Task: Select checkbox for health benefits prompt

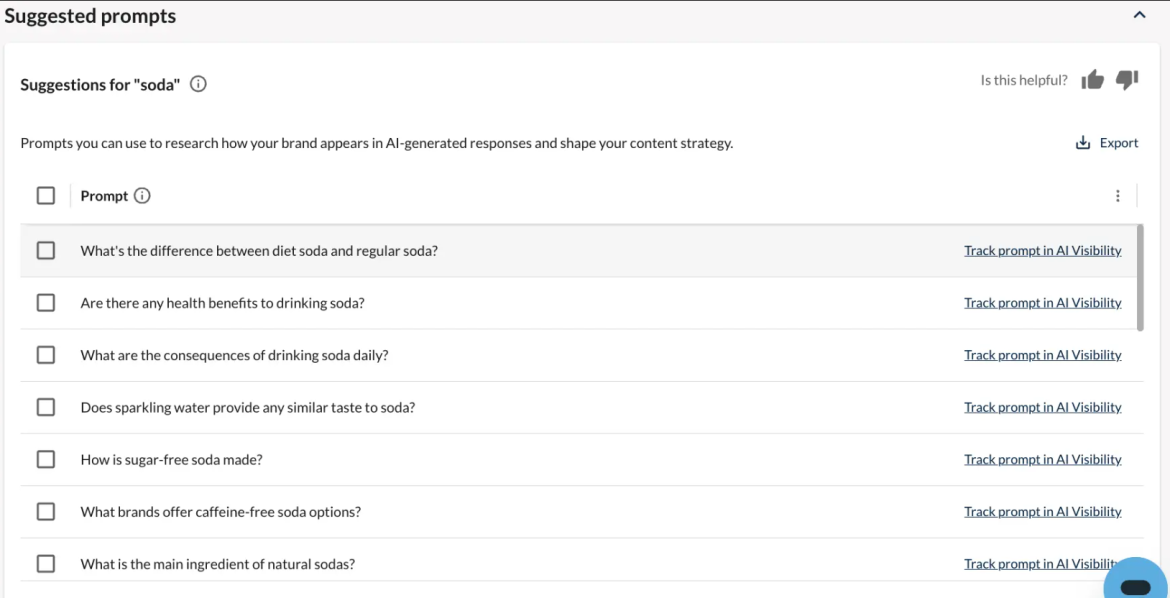Action: 46,303
